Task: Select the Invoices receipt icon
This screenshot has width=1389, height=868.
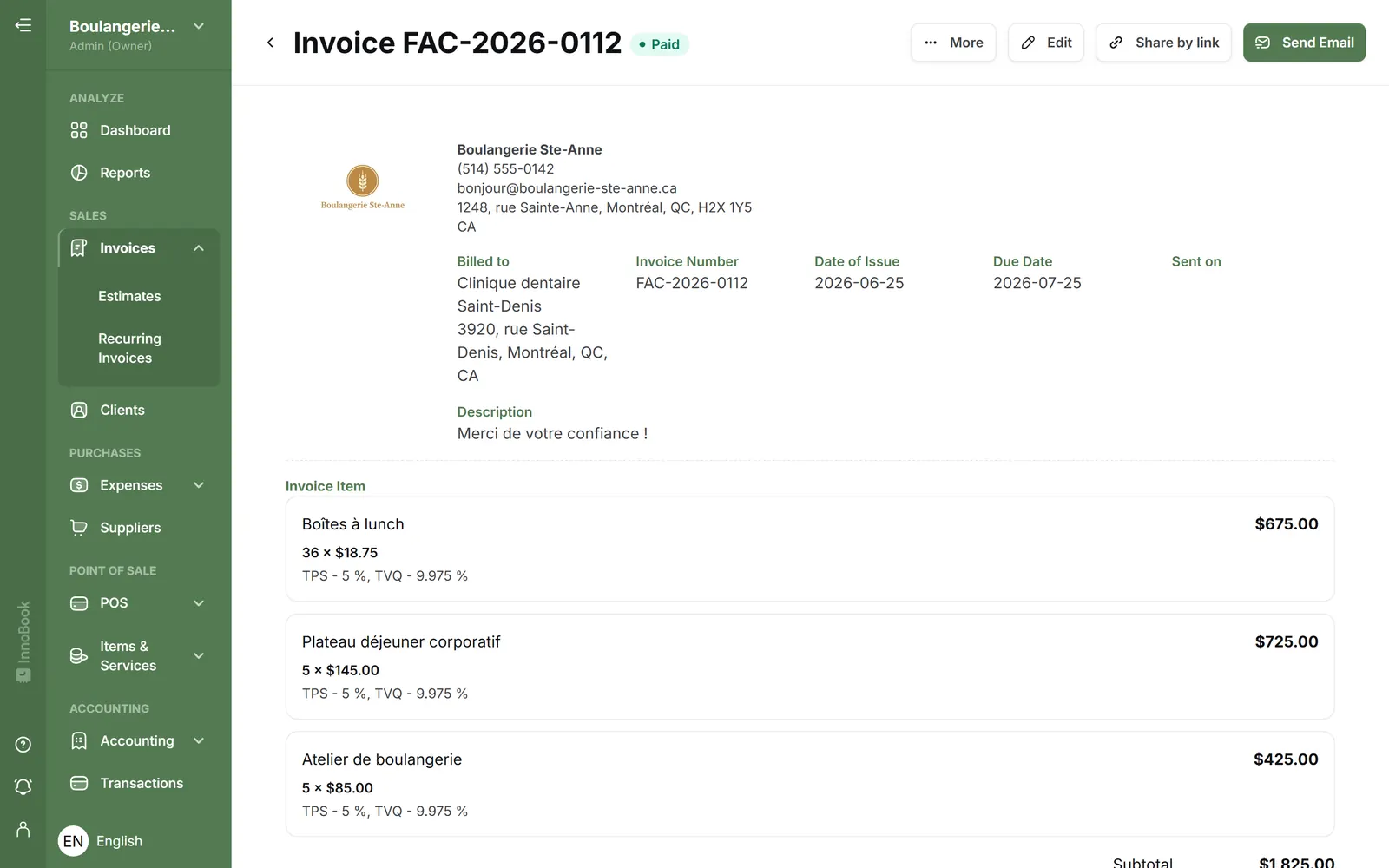Action: 79,248
